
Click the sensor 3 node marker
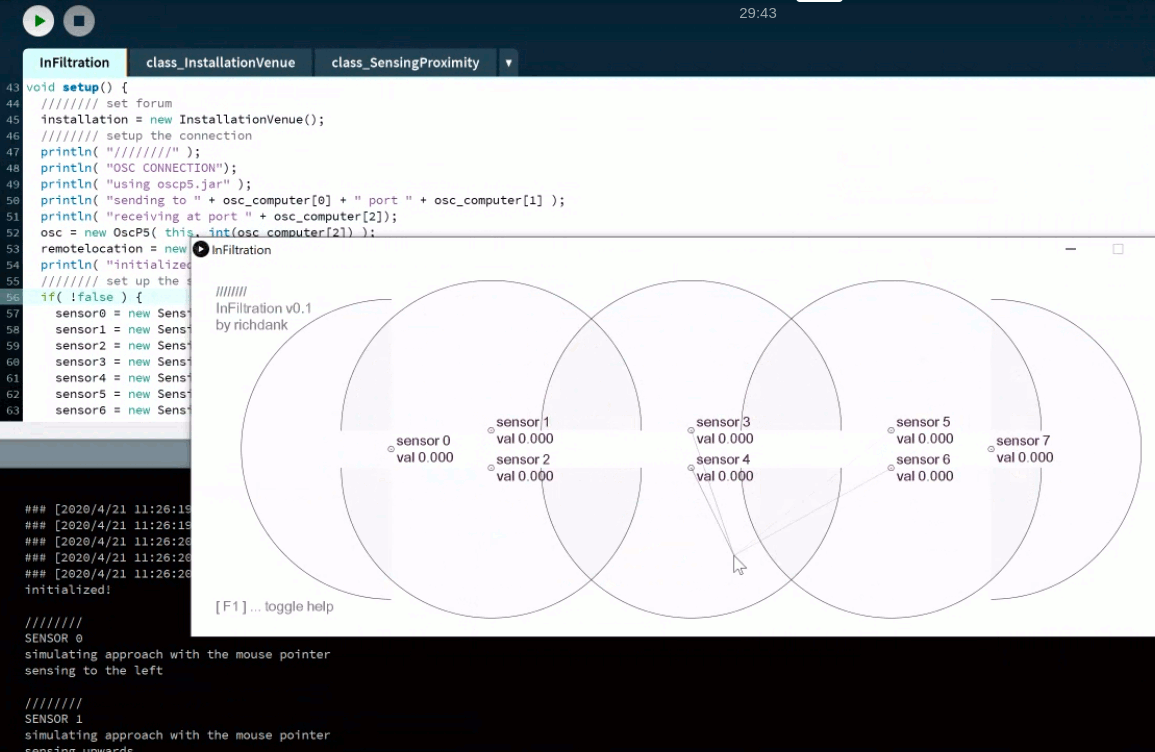point(691,430)
